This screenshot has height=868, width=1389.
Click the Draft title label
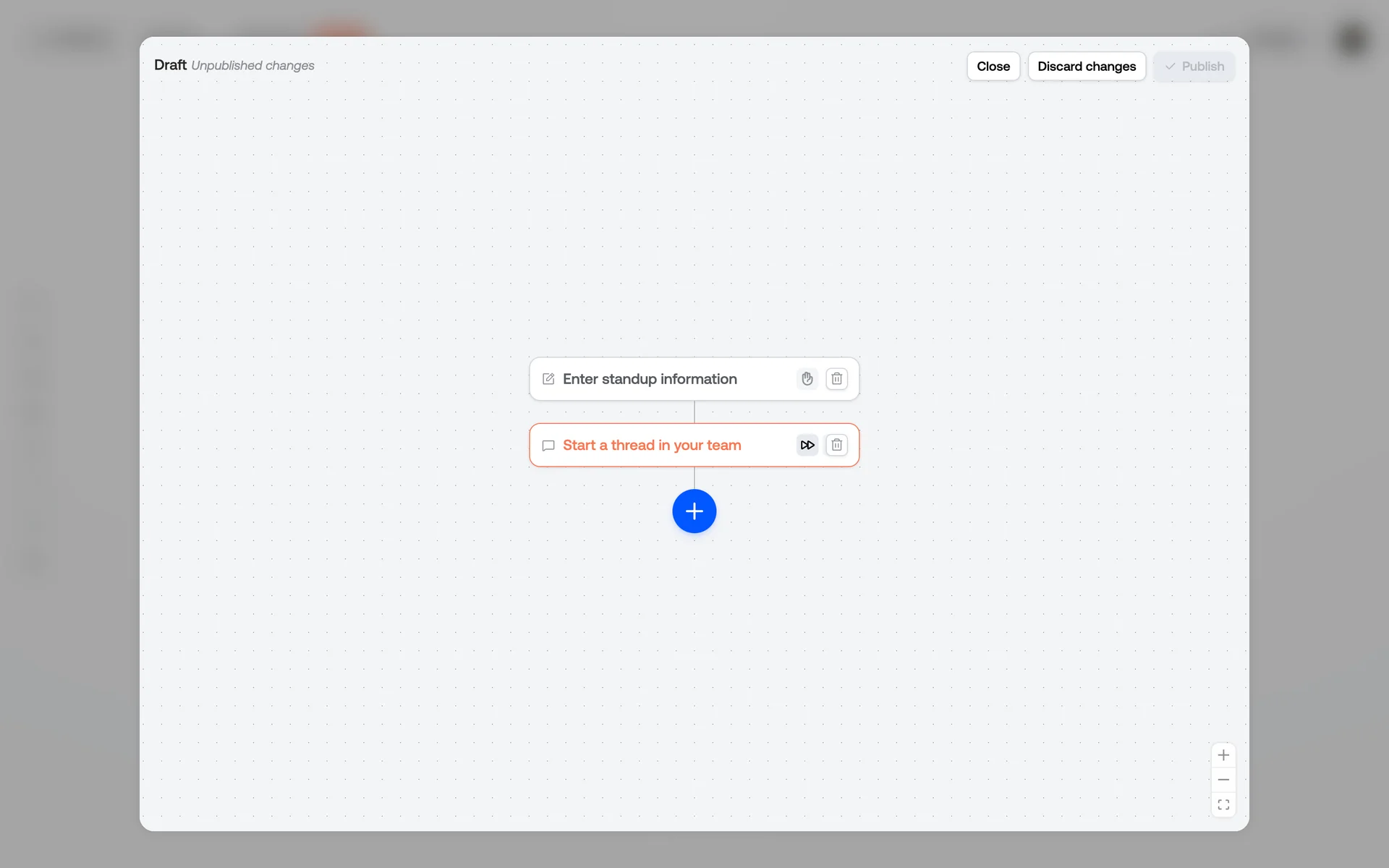[170, 65]
